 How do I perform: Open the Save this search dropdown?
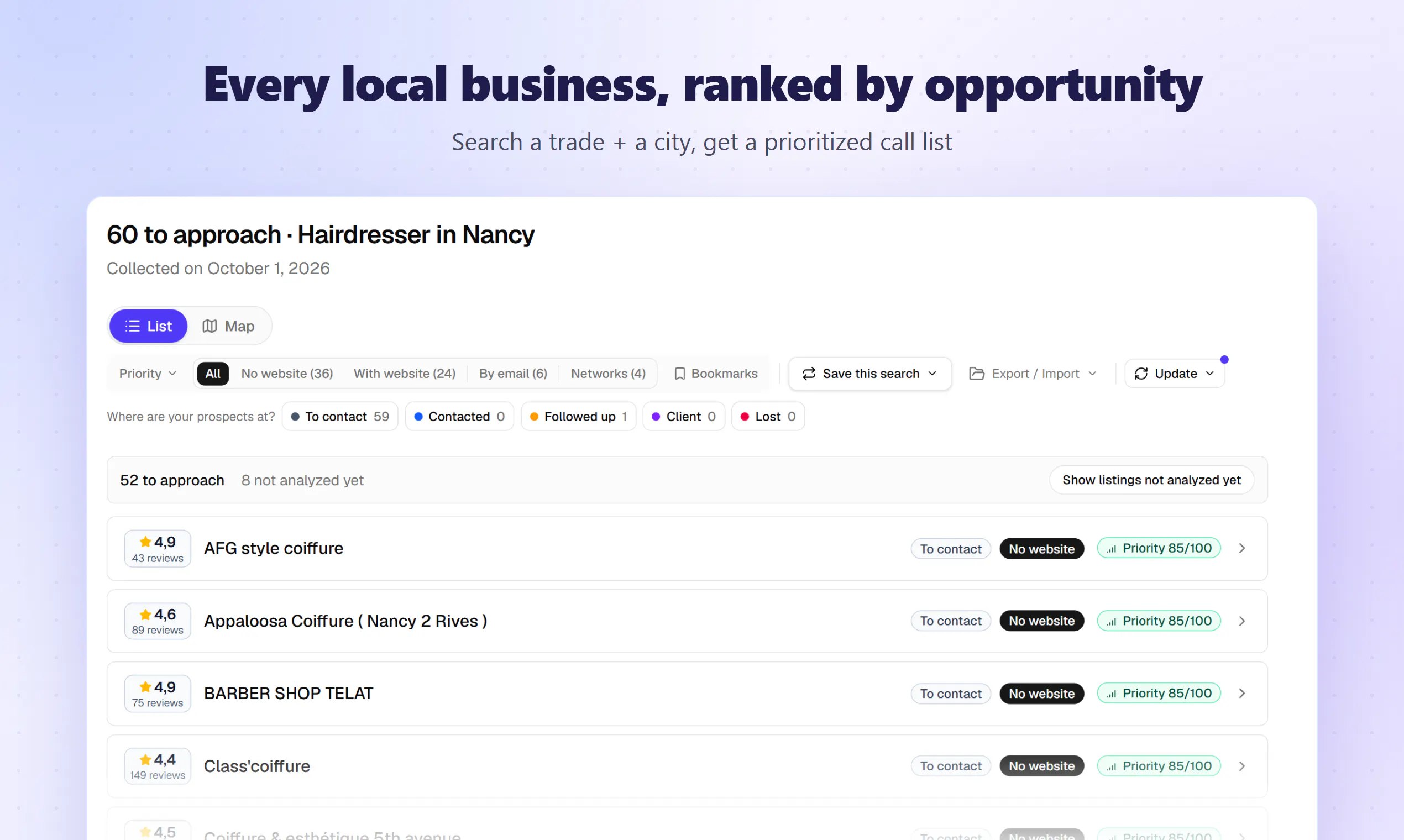pos(869,374)
